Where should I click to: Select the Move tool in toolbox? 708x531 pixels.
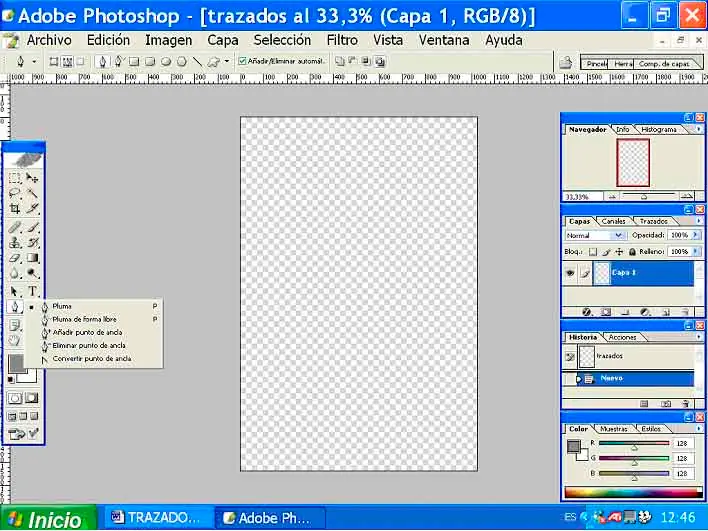[x=32, y=177]
